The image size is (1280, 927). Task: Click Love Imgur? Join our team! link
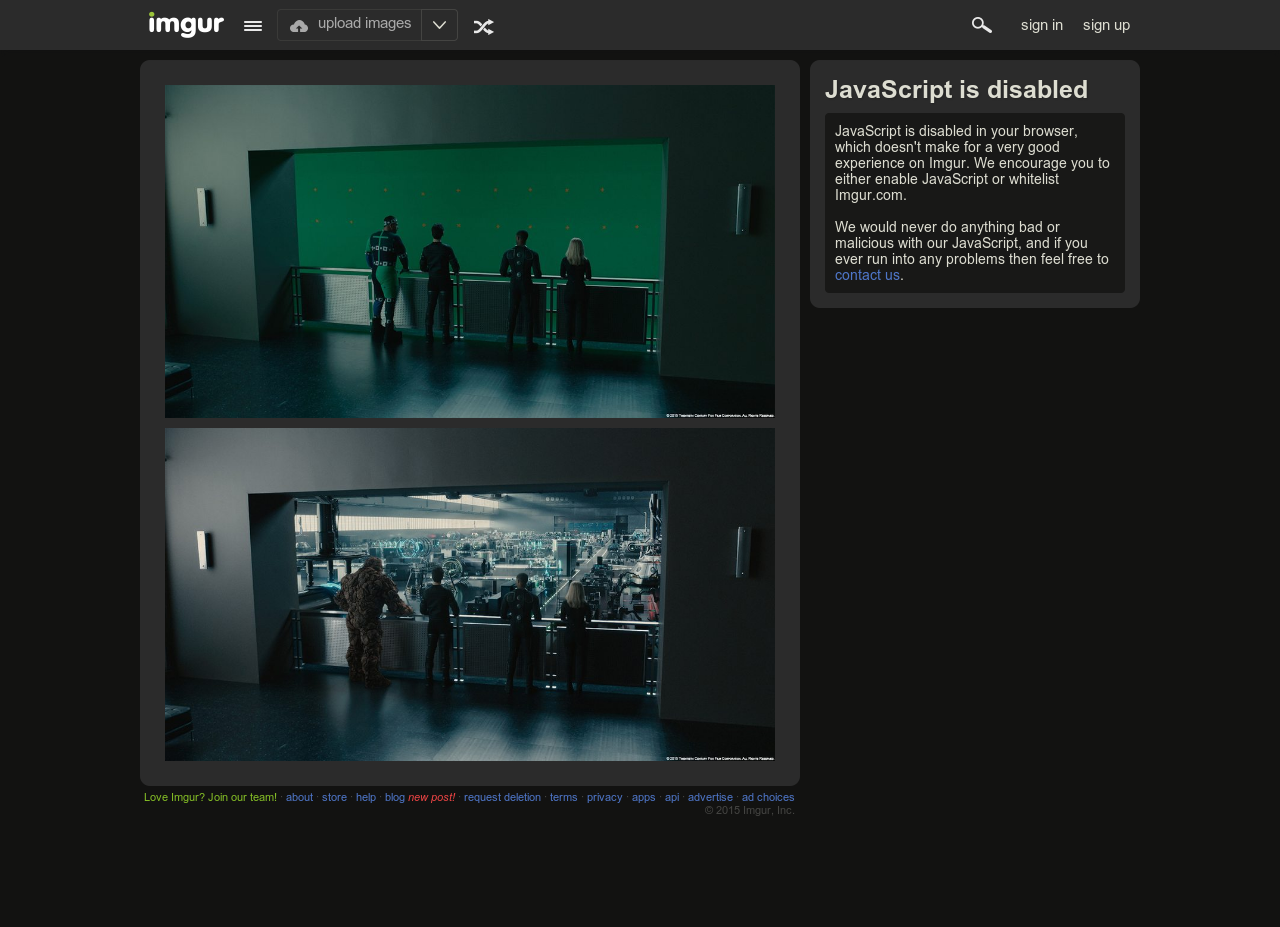pos(210,797)
